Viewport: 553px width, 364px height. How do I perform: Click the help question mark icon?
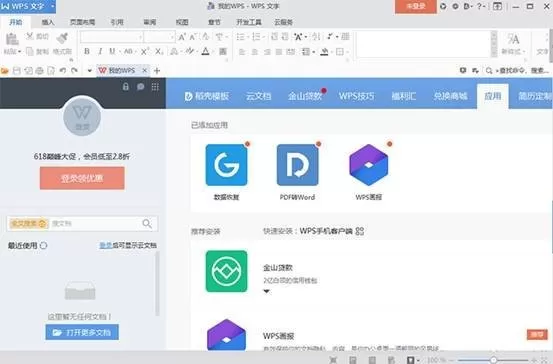(x=479, y=6)
